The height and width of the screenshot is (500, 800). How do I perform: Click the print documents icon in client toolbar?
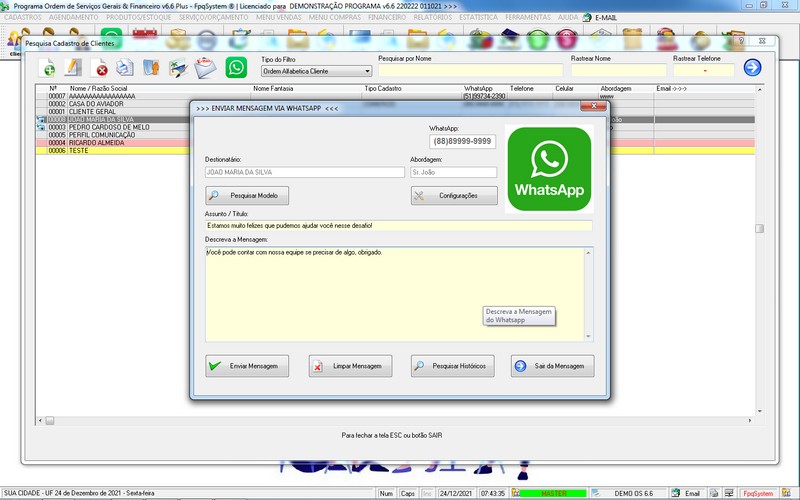(x=125, y=67)
